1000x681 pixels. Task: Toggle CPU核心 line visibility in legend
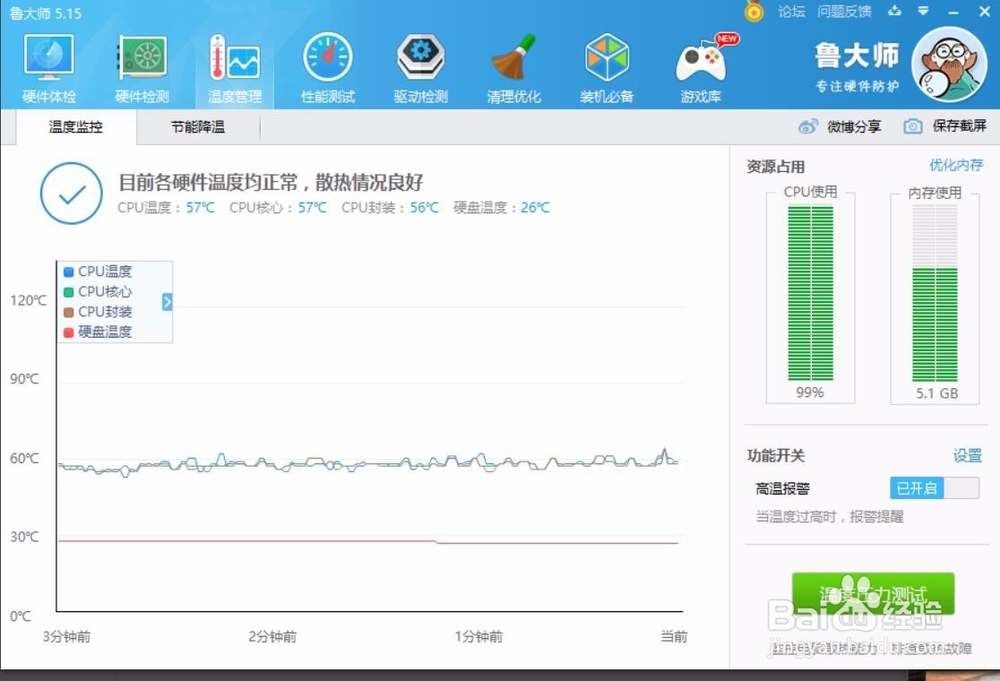click(101, 291)
